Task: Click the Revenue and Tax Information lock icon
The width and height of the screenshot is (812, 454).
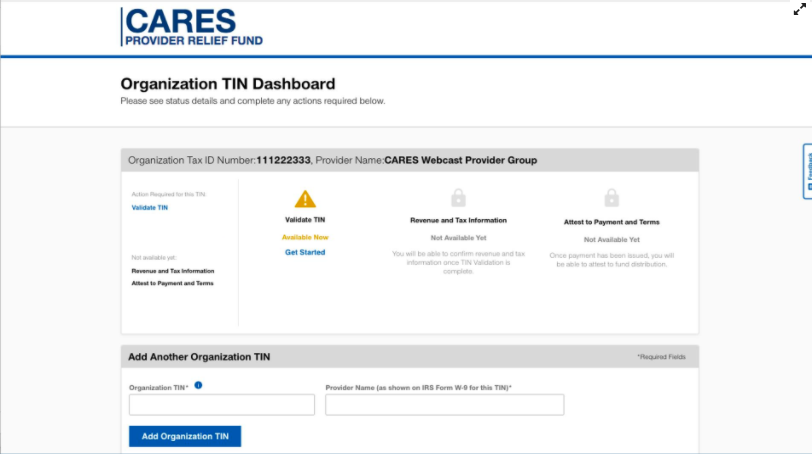Action: click(x=458, y=198)
